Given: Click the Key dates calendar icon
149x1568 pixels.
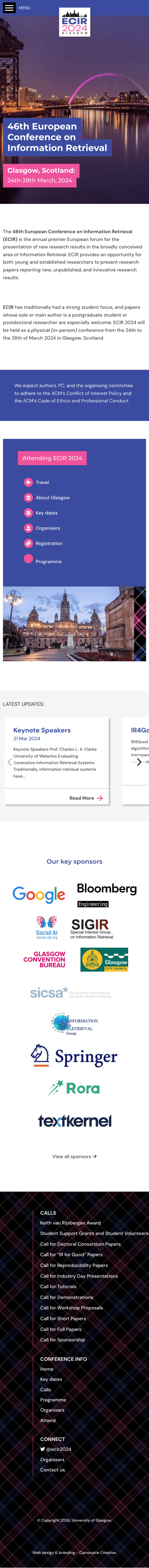Looking at the screenshot, I should [x=28, y=513].
